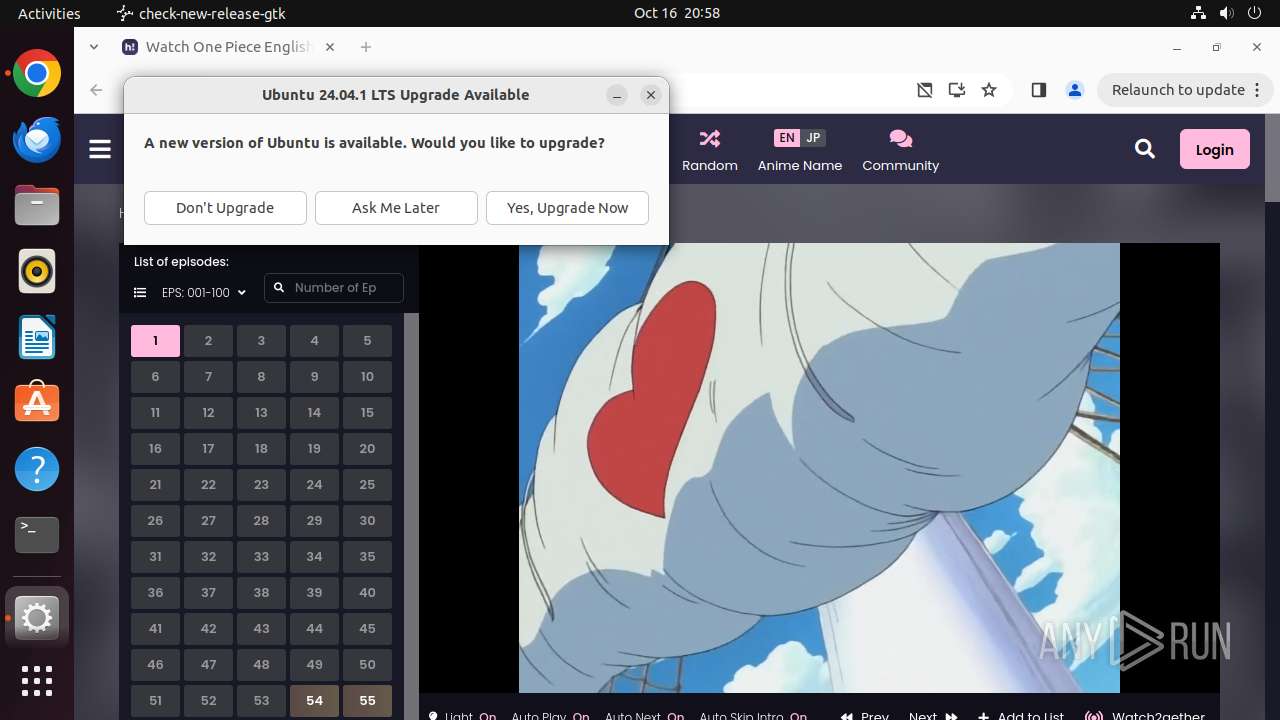This screenshot has height=720, width=1280.
Task: Open Chrome tab search chevron
Action: tap(94, 47)
